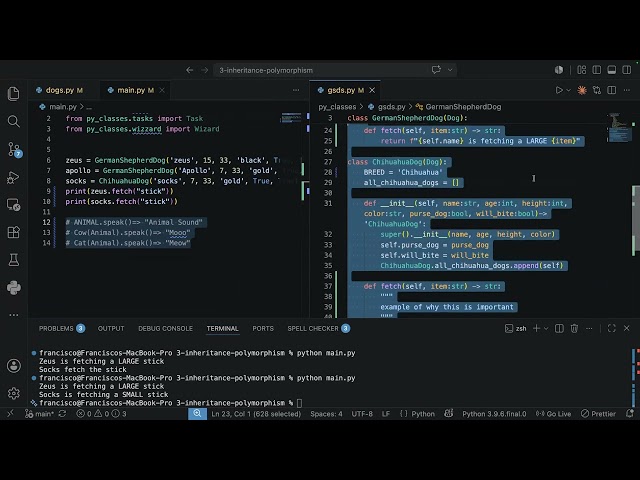Viewport: 640px width, 480px height.
Task: Open the Remote Explorer view
Action: (x=13, y=204)
